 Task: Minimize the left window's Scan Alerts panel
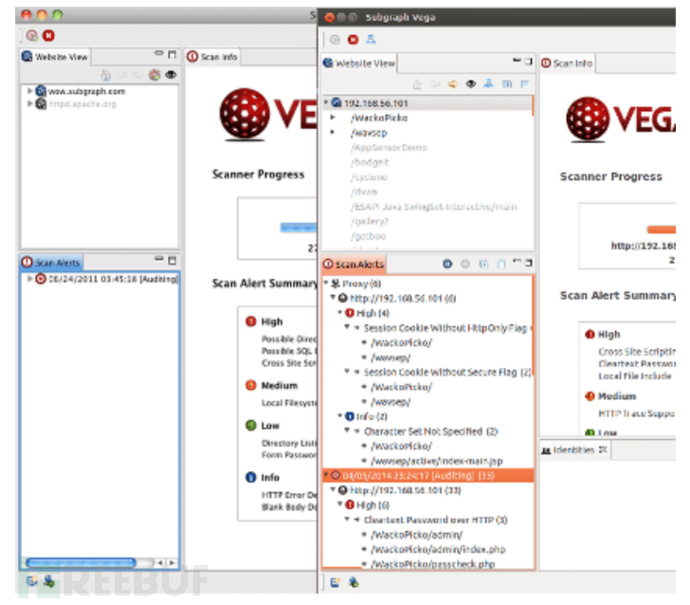[159, 258]
